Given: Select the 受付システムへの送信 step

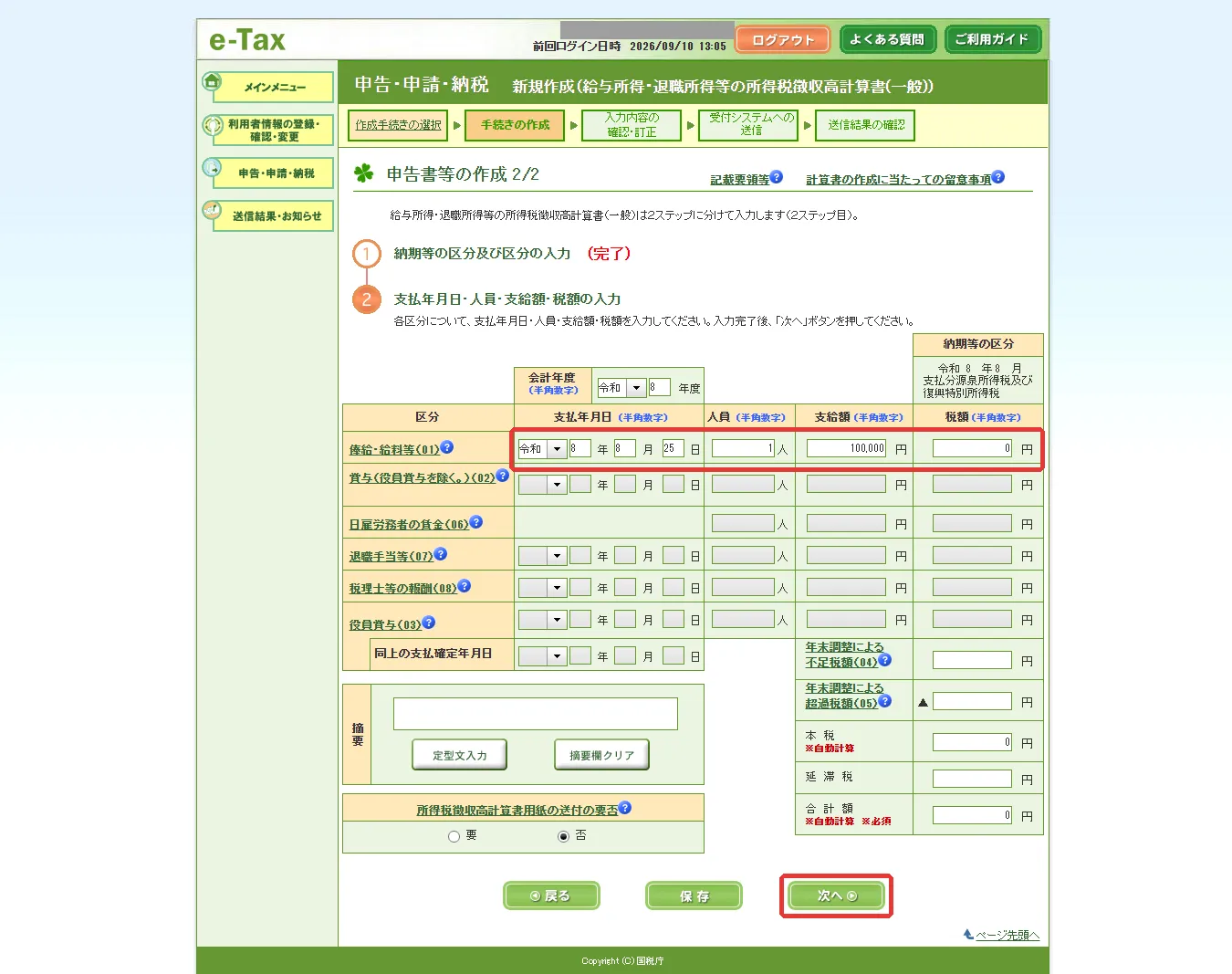Looking at the screenshot, I should click(748, 125).
